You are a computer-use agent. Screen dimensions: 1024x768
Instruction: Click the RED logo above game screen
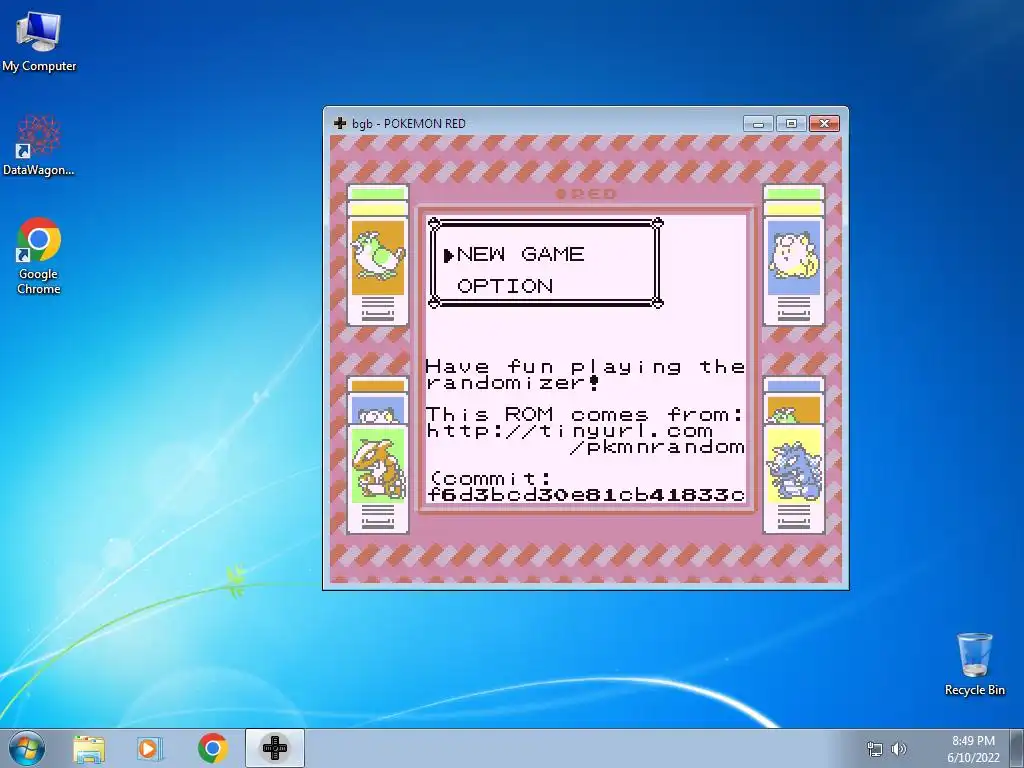[x=586, y=194]
